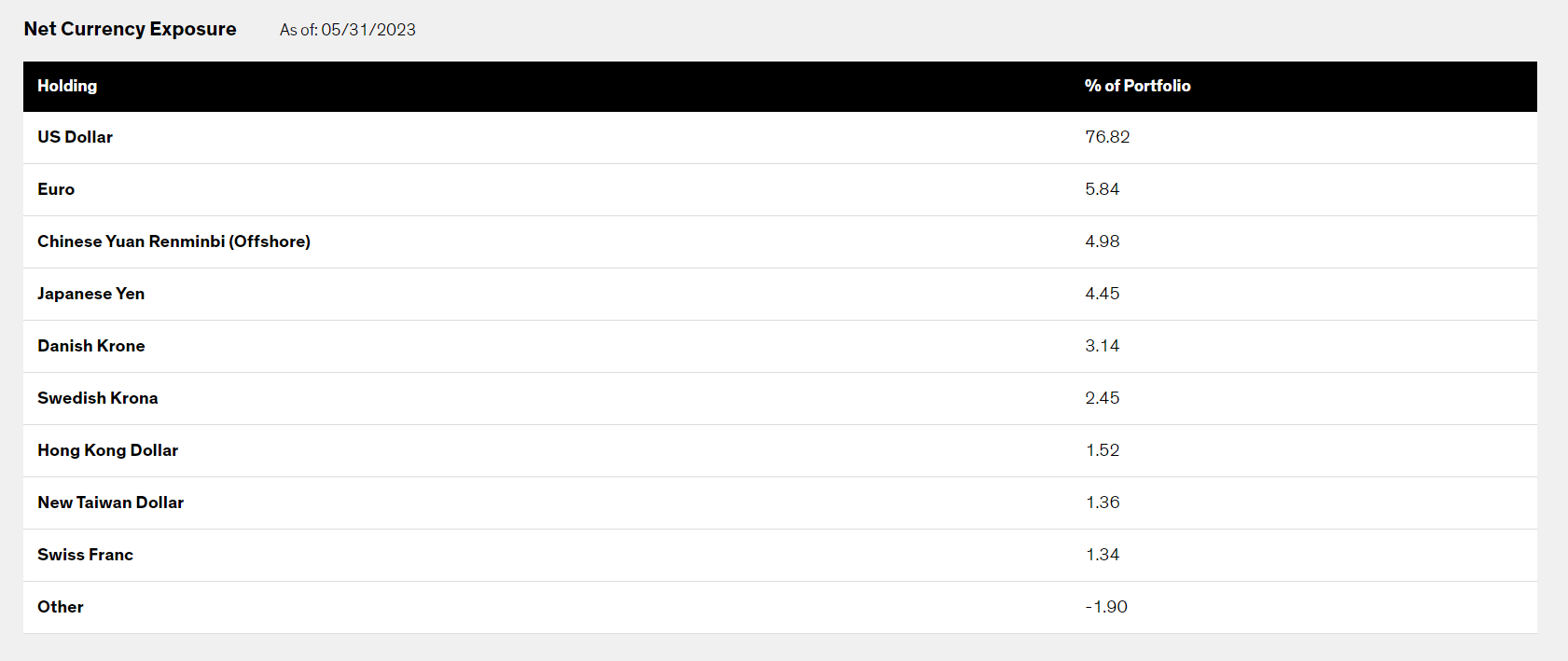Click the New Taiwan Dollar label
This screenshot has height=661, width=1568.
click(111, 503)
